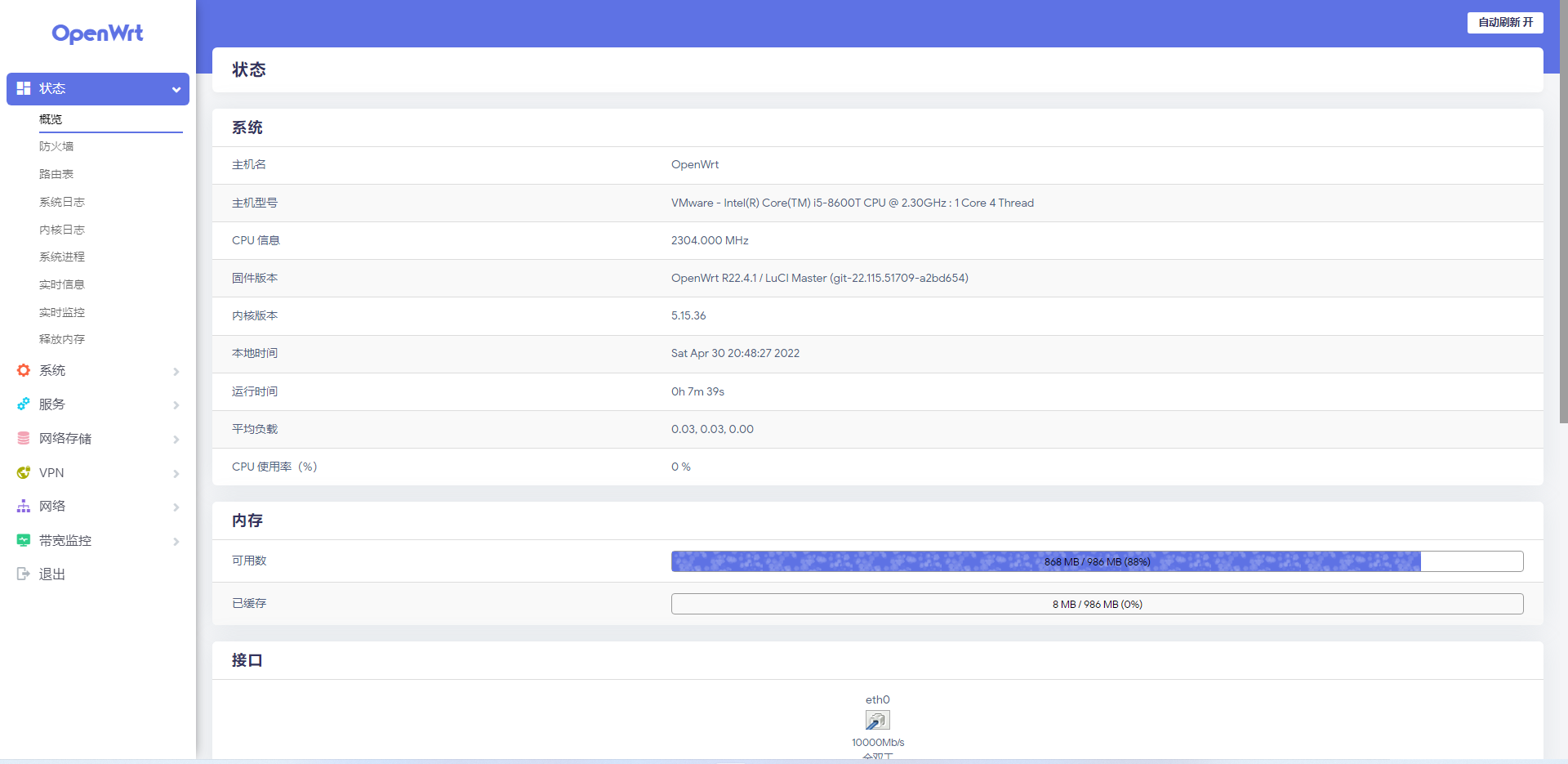Click the 主机名 row label
Viewport: 1568px width, 764px height.
pyautogui.click(x=249, y=165)
